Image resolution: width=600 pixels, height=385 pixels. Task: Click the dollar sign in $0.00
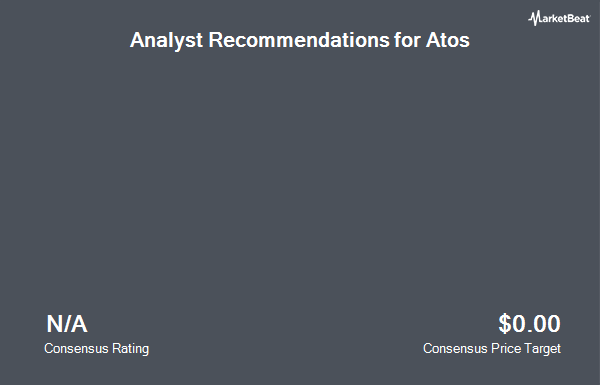(505, 324)
